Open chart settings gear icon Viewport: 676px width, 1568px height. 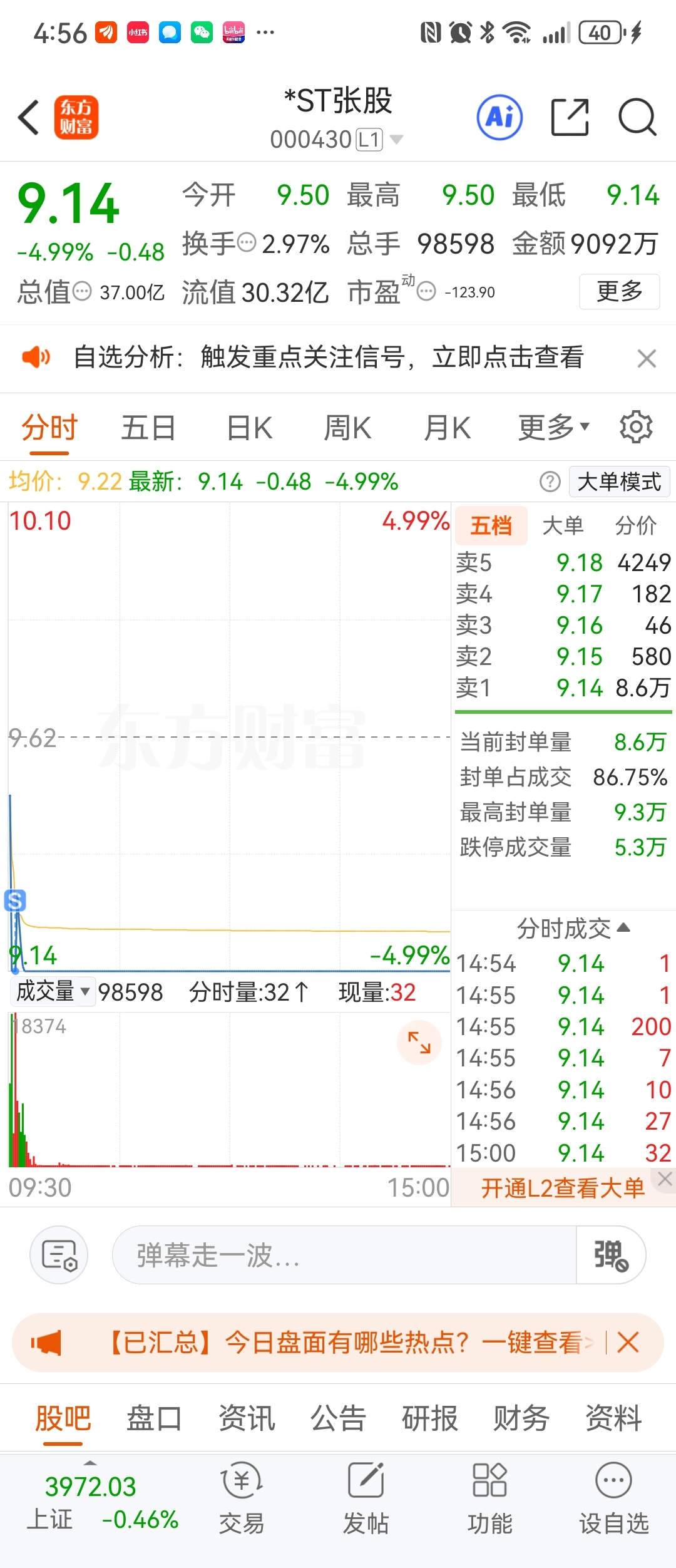click(x=636, y=428)
